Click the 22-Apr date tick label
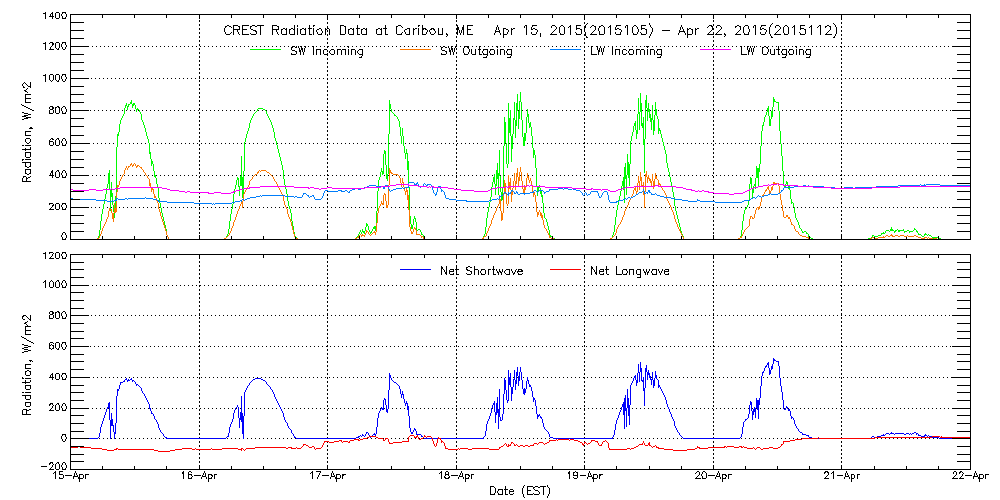Viewport: 1000px width, 500px height. 969,477
